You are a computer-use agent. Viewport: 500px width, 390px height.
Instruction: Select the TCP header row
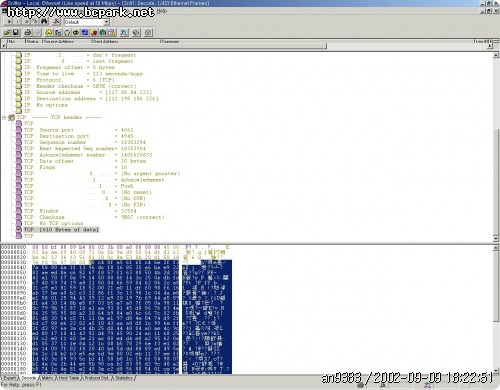point(59,117)
